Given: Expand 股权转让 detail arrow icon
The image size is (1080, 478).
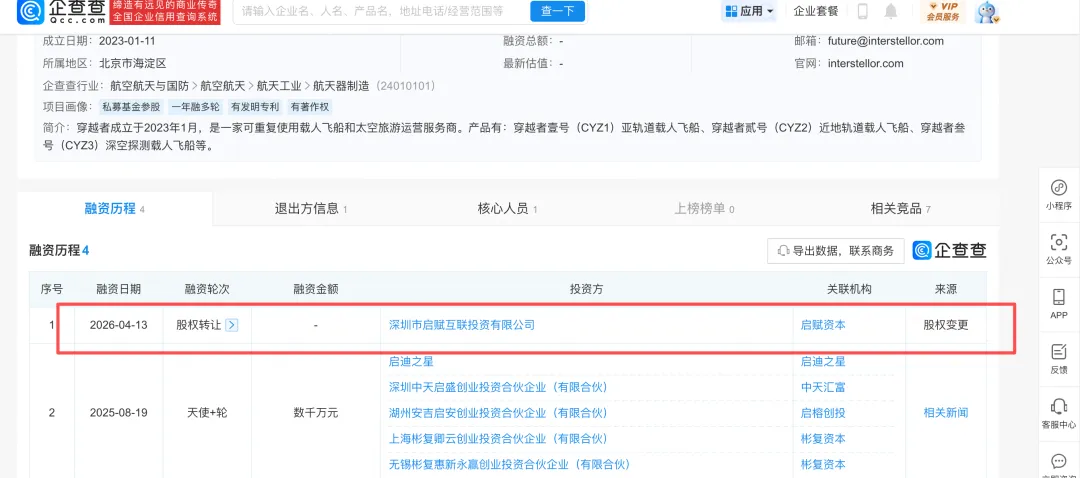Looking at the screenshot, I should 232,325.
